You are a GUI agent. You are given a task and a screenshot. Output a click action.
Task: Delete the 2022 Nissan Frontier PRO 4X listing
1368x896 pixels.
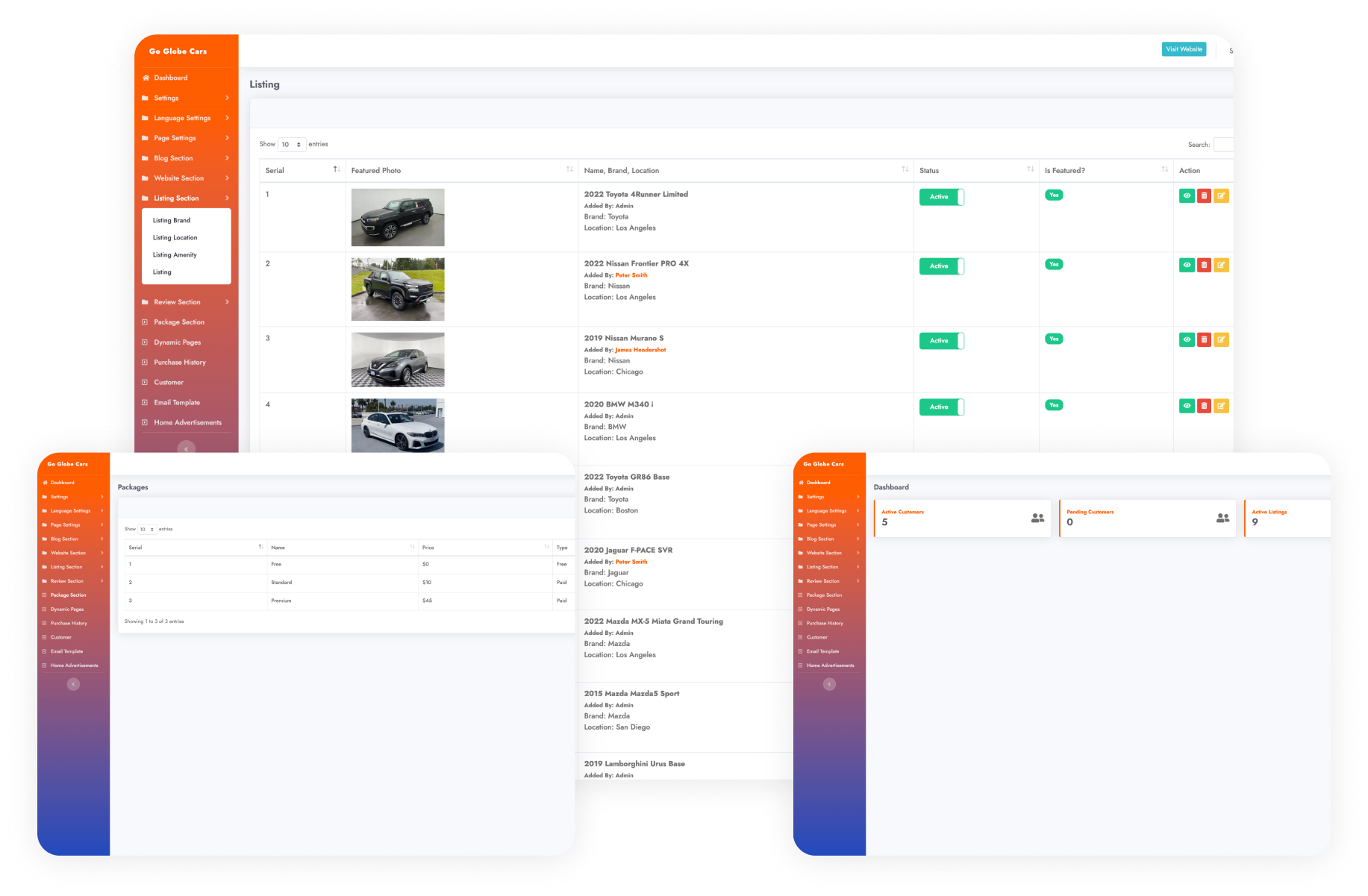point(1204,265)
